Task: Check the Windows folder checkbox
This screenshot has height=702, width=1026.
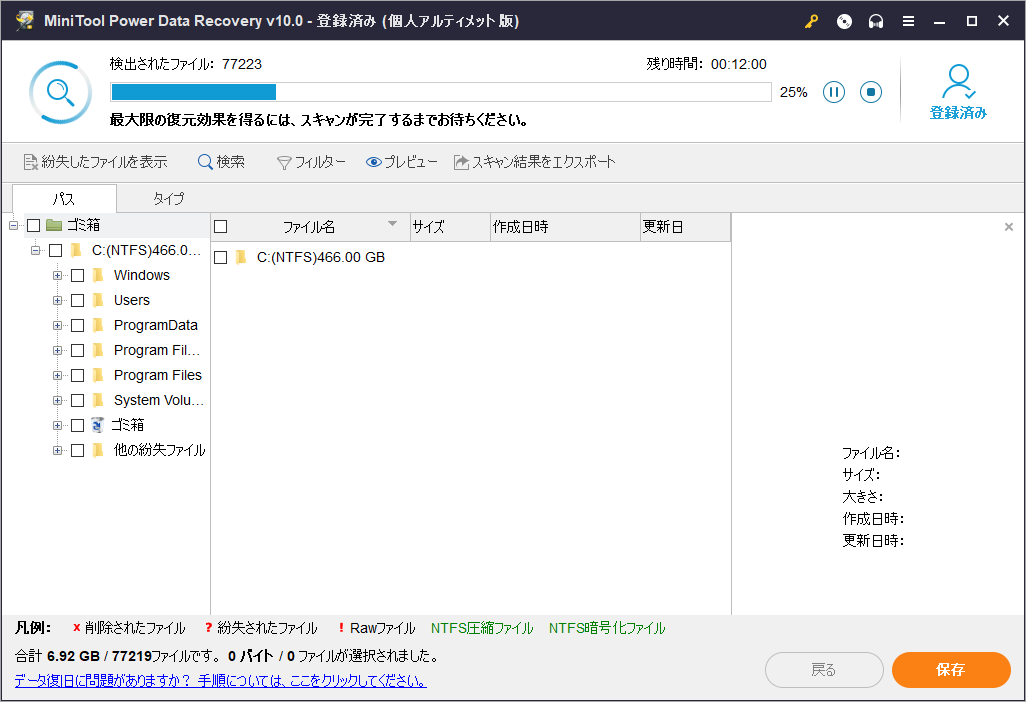Action: 78,275
